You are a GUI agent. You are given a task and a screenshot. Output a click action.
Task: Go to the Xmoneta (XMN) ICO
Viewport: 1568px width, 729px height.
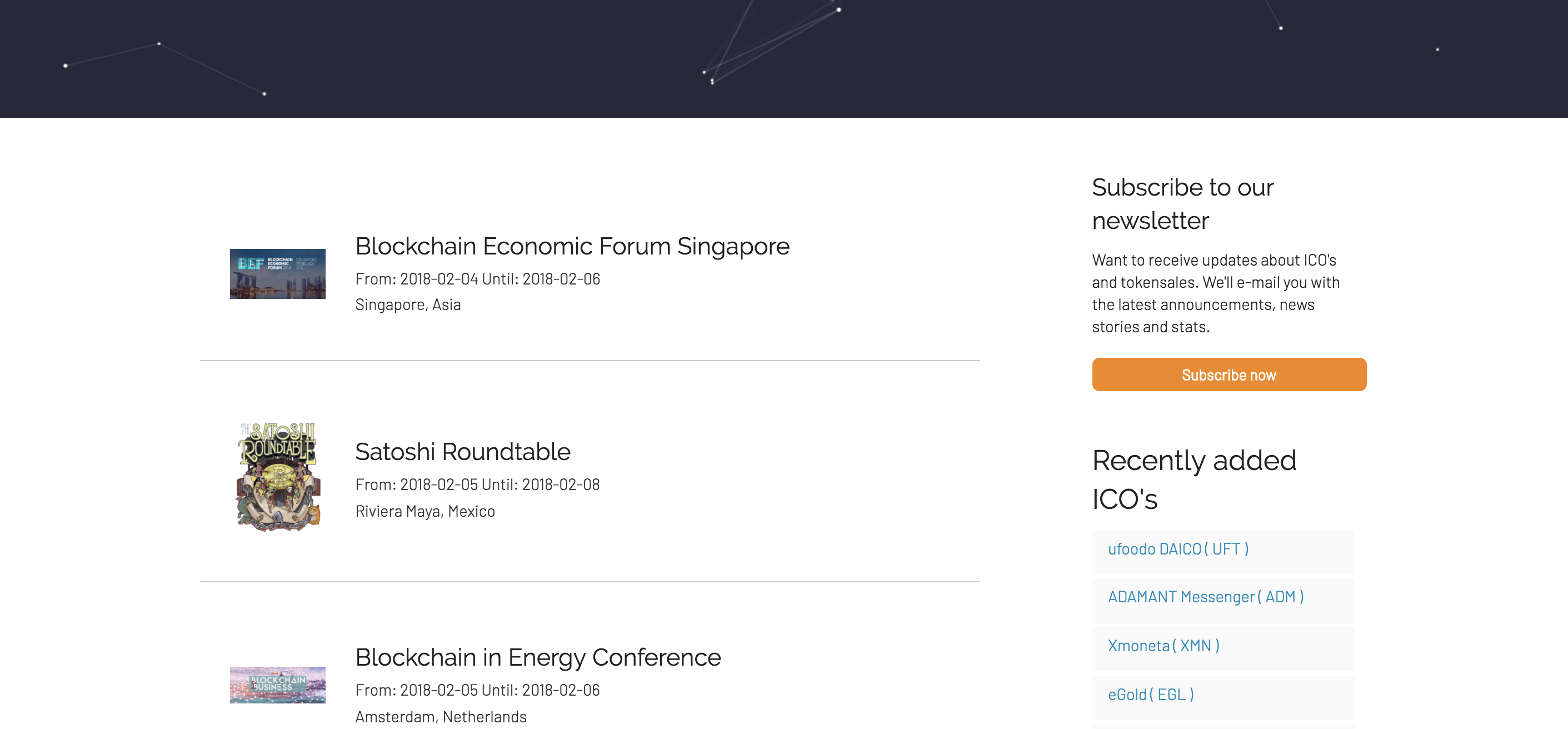(1162, 646)
